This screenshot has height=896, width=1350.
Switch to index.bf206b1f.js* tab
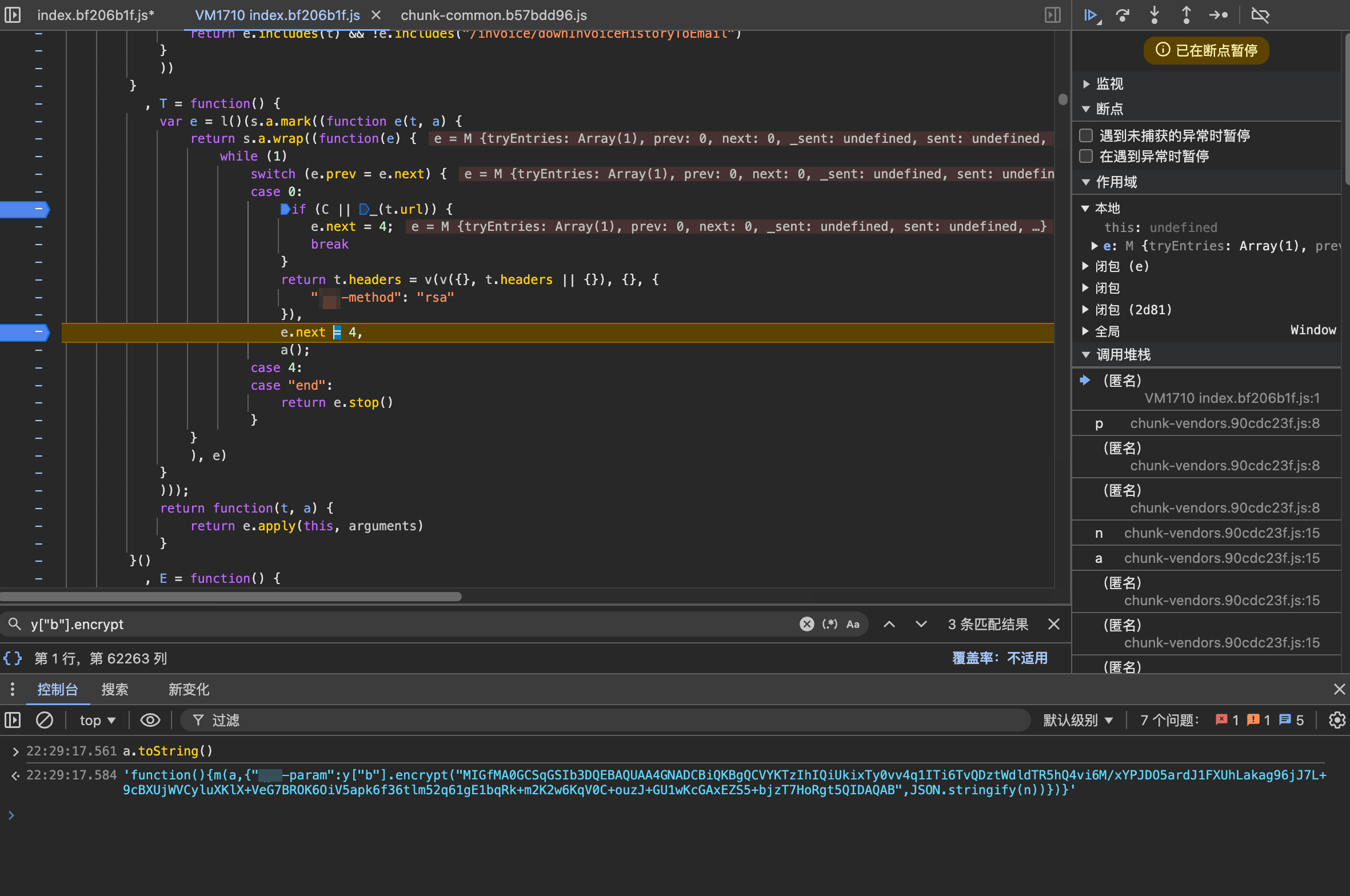click(96, 15)
